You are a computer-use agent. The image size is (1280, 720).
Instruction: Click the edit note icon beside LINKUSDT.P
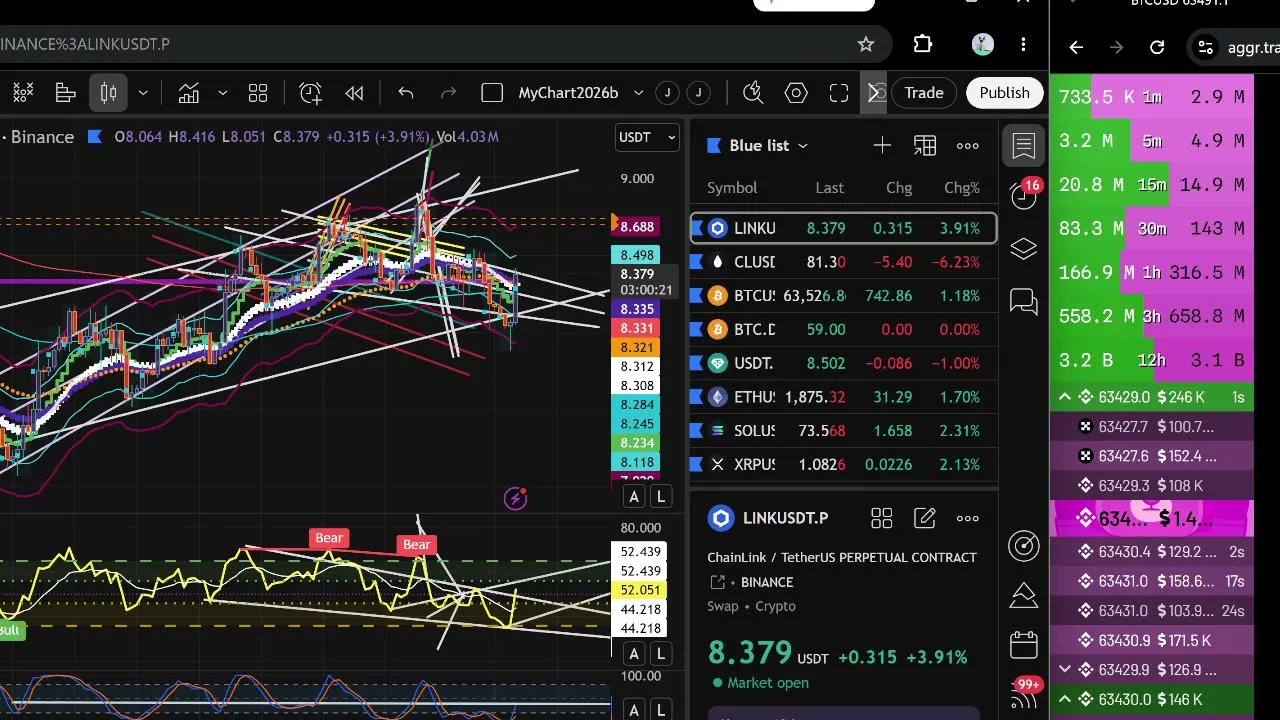click(x=925, y=518)
